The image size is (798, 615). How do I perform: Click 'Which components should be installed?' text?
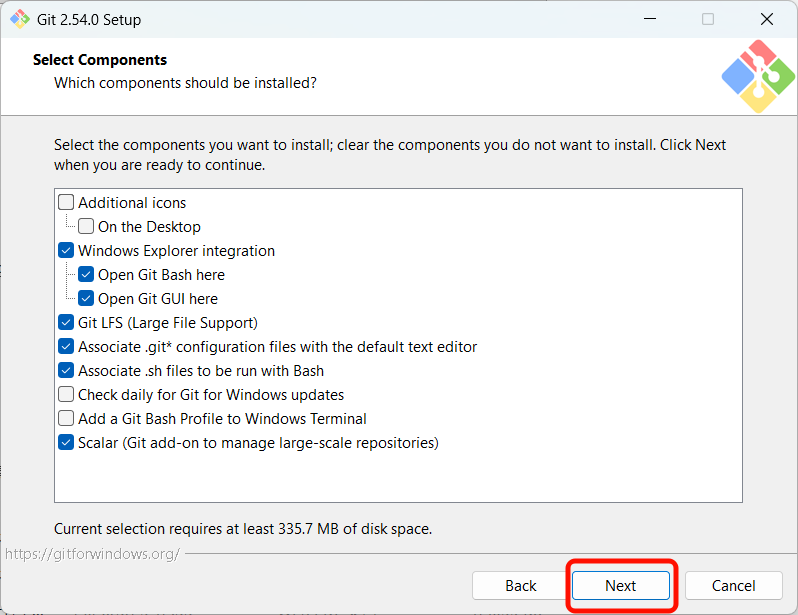185,83
